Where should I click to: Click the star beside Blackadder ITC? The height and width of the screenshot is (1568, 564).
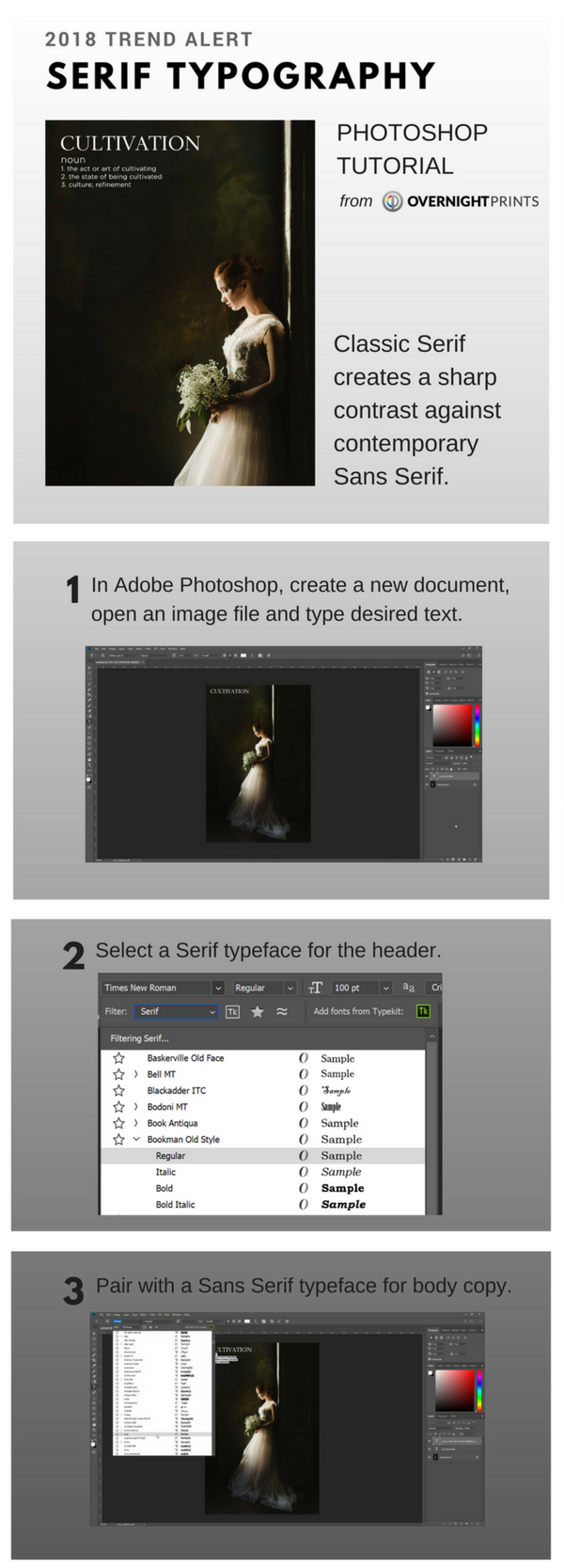click(118, 1090)
